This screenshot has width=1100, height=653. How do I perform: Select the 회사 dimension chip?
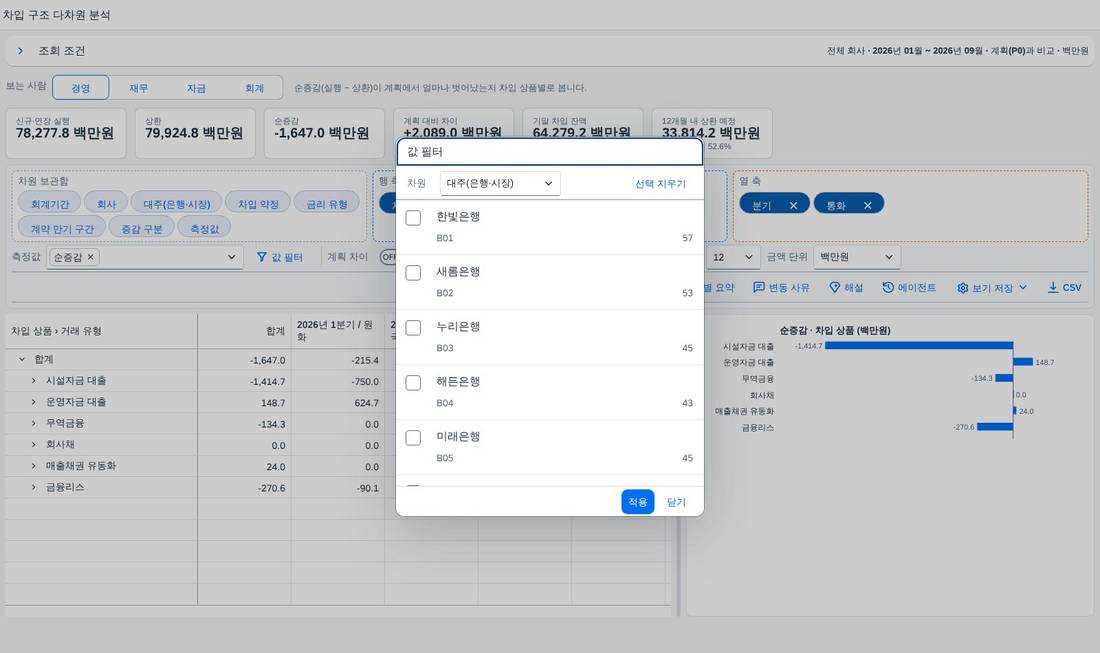click(106, 204)
